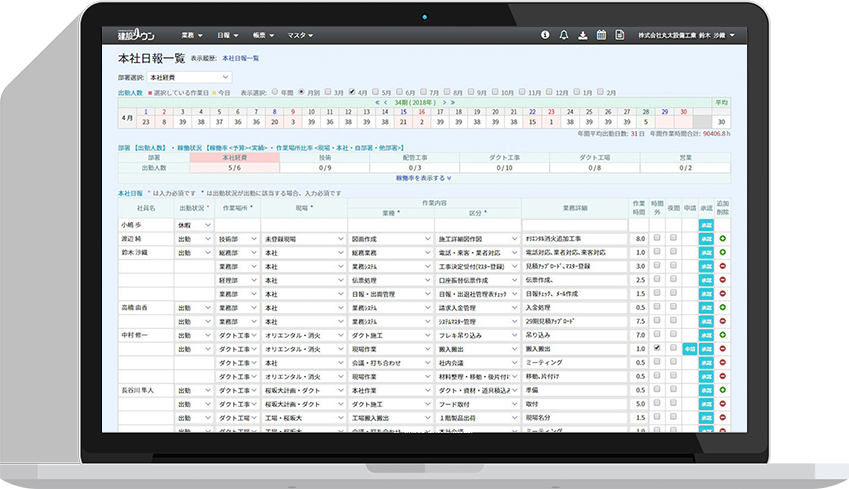Check overtime on the オリエンタル消火追加工事 row

tap(657, 238)
